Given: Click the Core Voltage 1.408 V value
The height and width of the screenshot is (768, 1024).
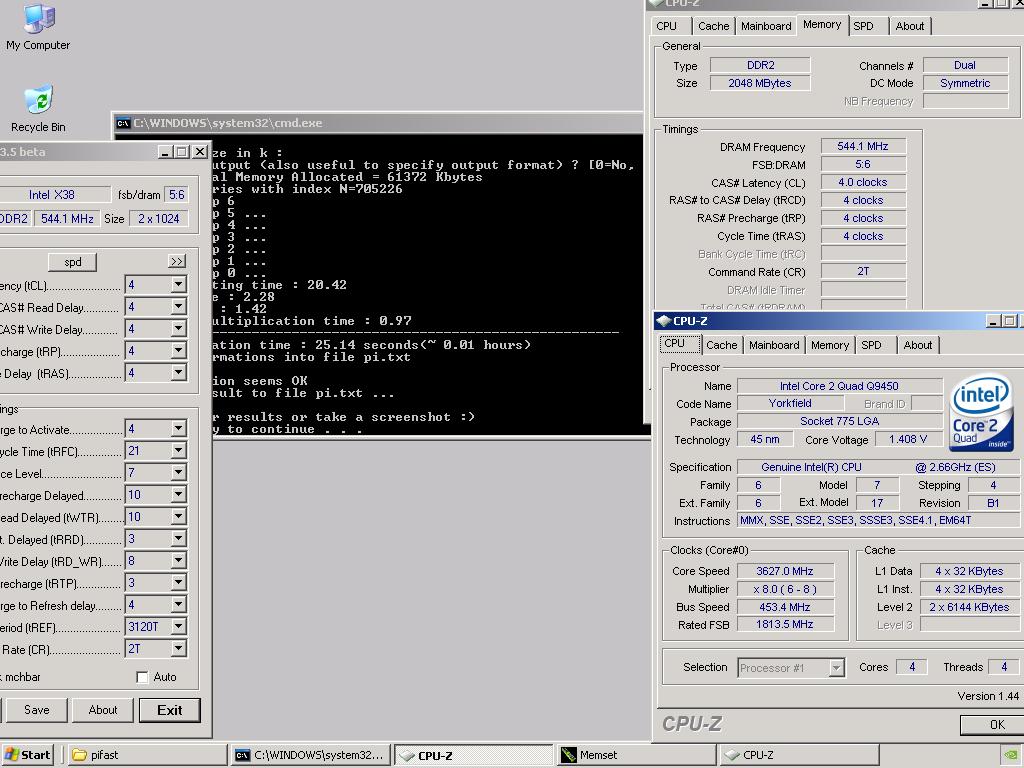Looking at the screenshot, I should point(908,440).
